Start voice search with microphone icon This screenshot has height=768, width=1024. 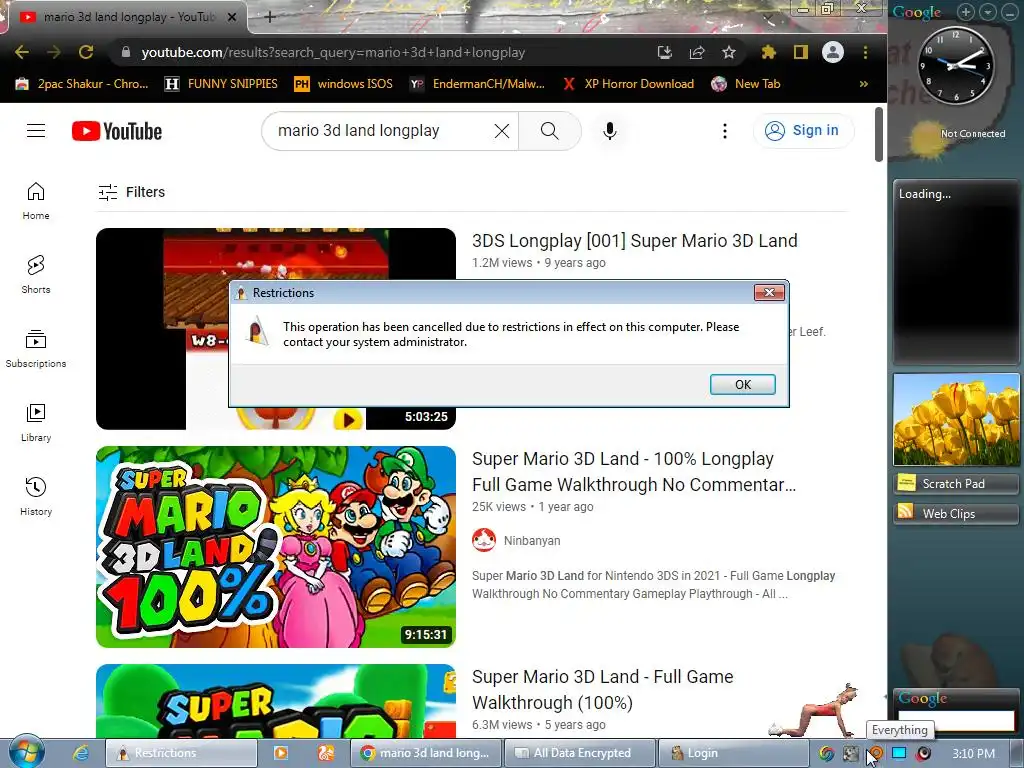point(609,131)
